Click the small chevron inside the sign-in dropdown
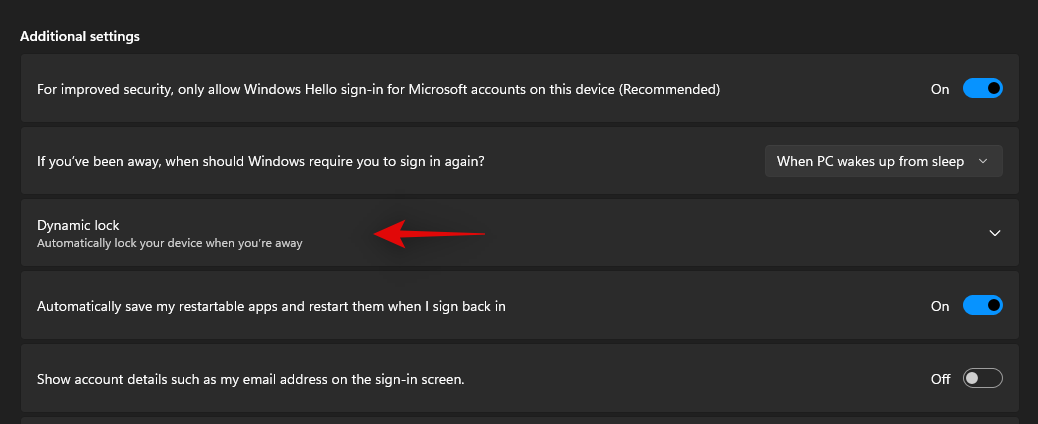This screenshot has height=424, width=1038. pos(983,161)
